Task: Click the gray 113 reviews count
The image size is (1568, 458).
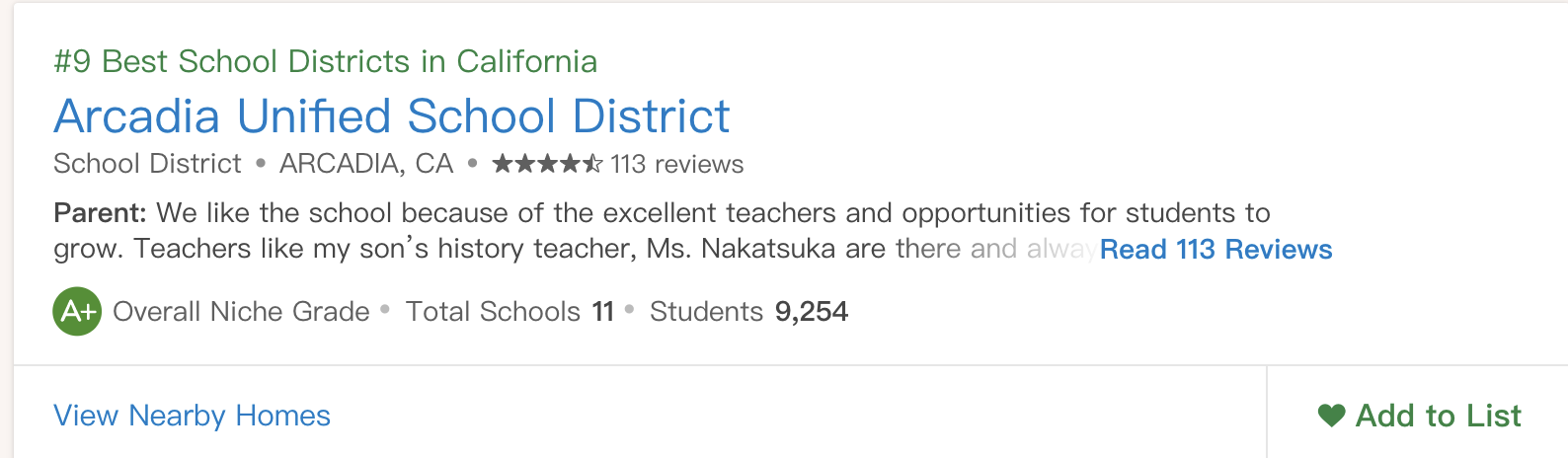Action: pyautogui.click(x=676, y=164)
